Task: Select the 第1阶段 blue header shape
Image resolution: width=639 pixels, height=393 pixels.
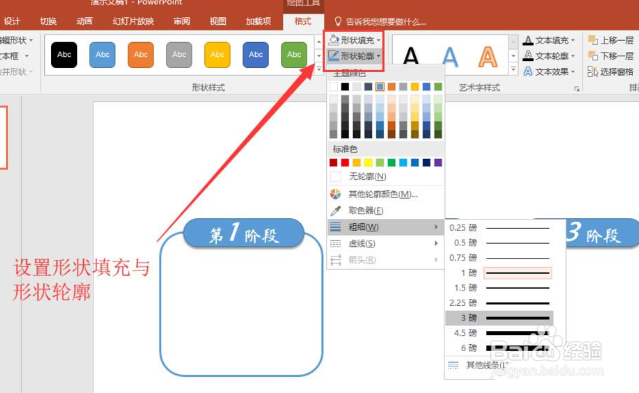Action: (244, 234)
